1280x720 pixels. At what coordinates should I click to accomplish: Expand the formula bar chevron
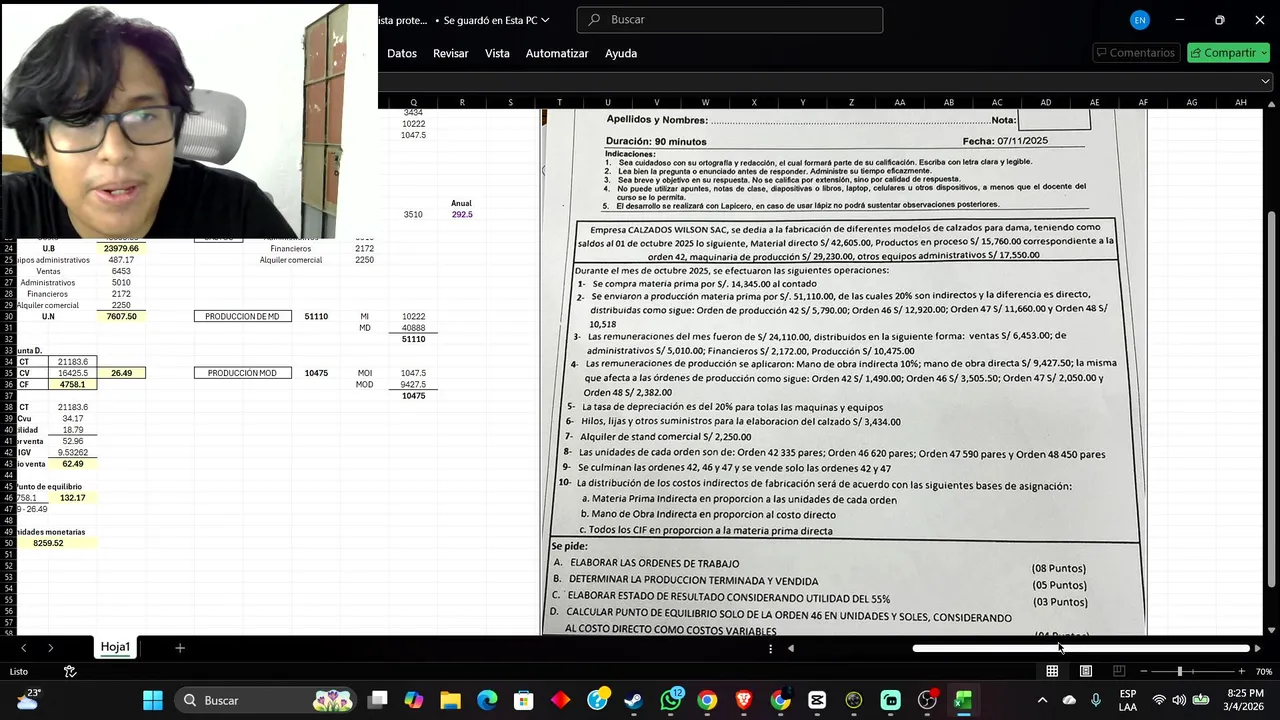pos(1265,81)
